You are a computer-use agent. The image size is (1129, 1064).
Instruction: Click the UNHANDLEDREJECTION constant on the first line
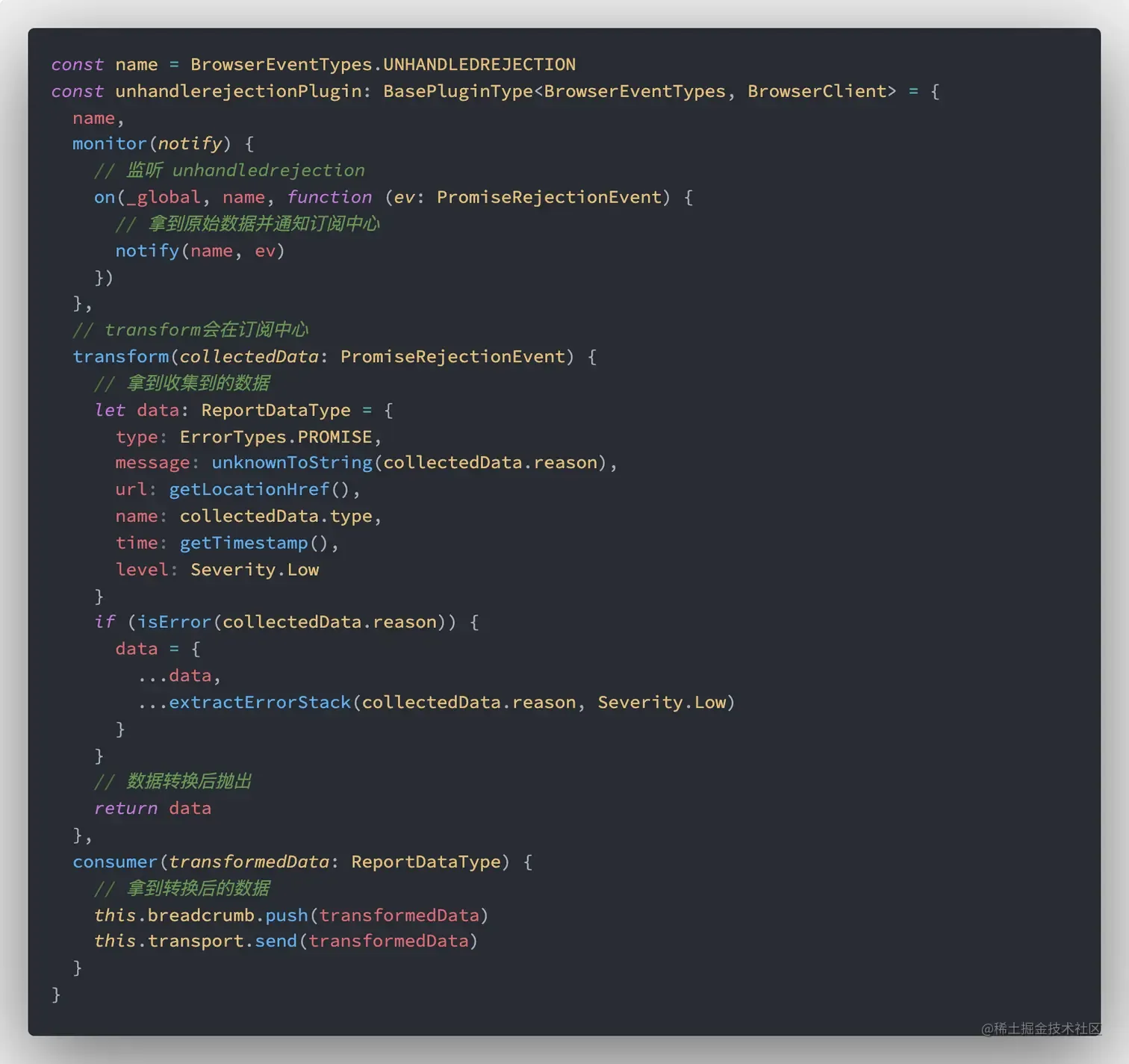[479, 65]
